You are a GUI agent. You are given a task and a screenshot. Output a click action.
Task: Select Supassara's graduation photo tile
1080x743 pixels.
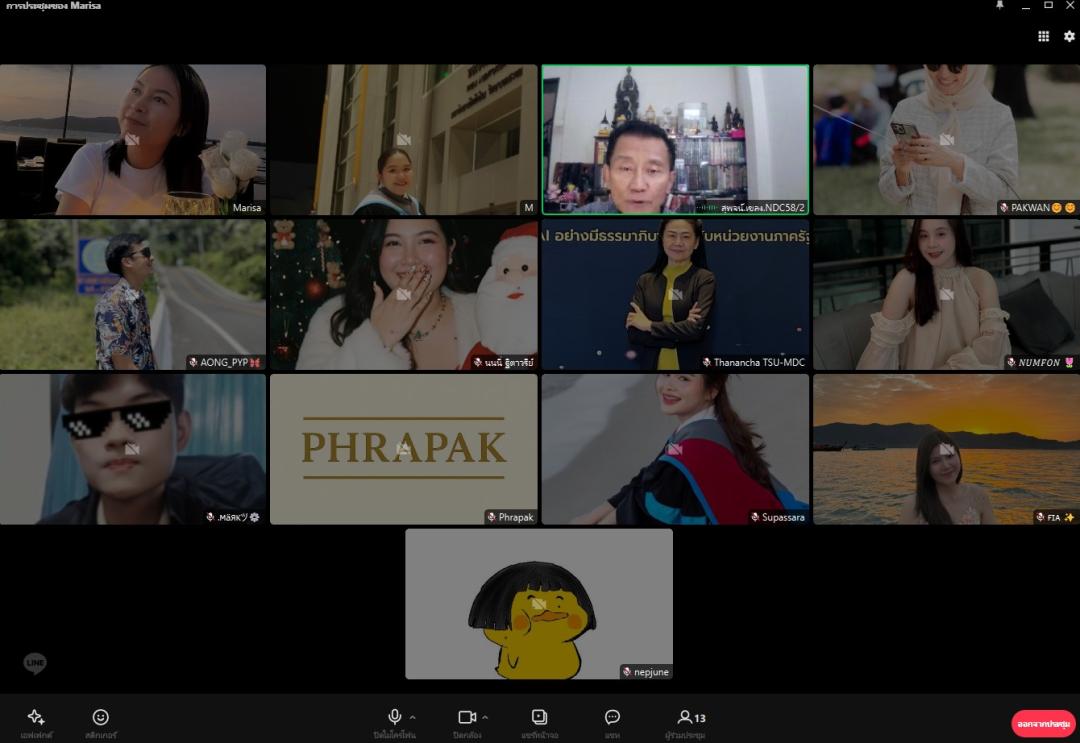[x=675, y=449]
